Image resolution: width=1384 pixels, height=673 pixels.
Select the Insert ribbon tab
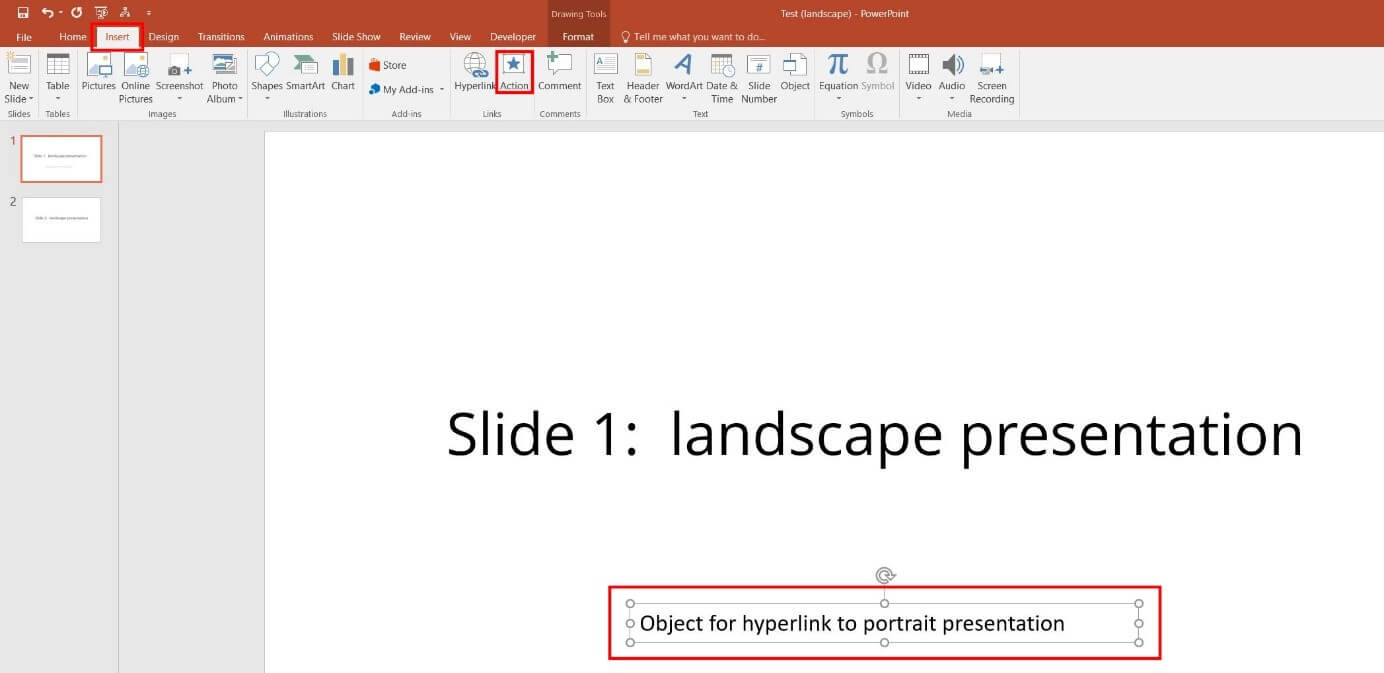(x=117, y=37)
